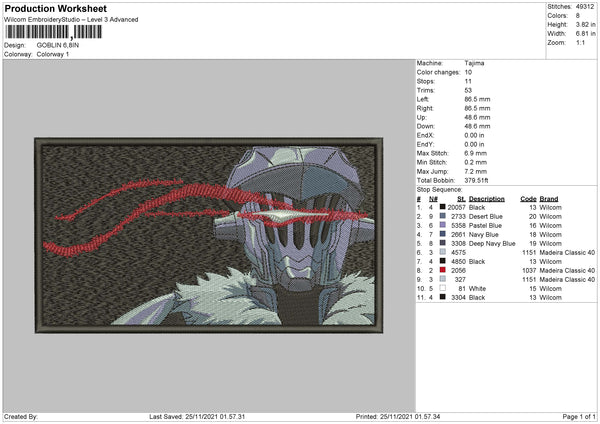Click the Max Jump value 7.2 mm
600x424 pixels.
click(x=476, y=171)
